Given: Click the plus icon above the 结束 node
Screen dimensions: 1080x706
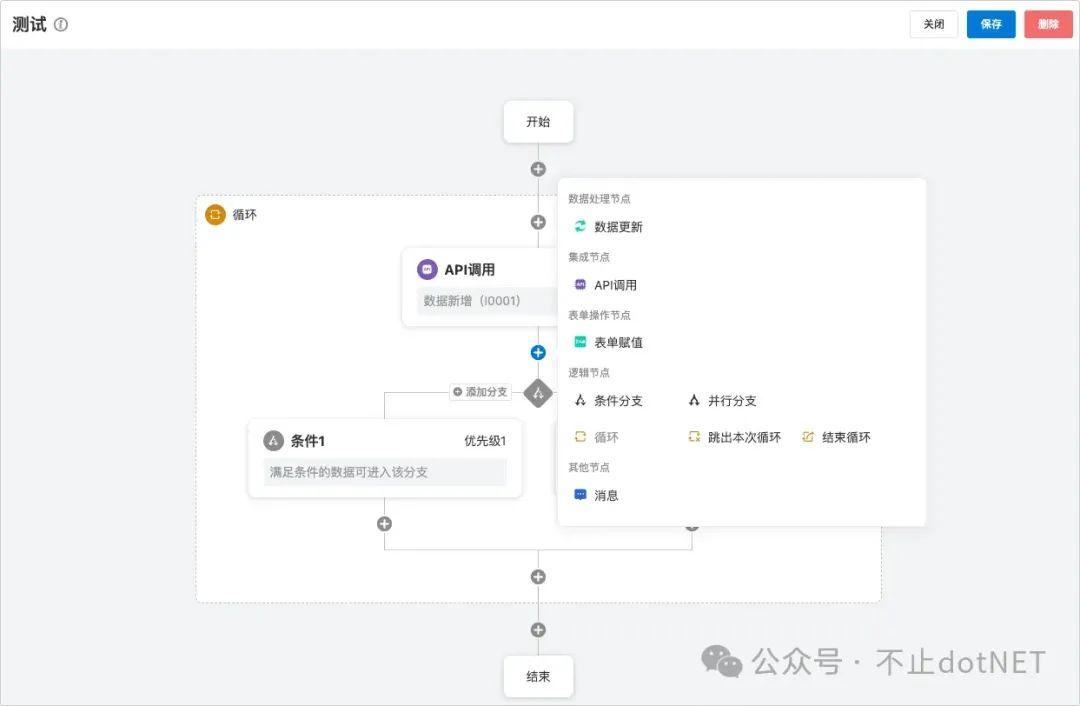Looking at the screenshot, I should 538,629.
